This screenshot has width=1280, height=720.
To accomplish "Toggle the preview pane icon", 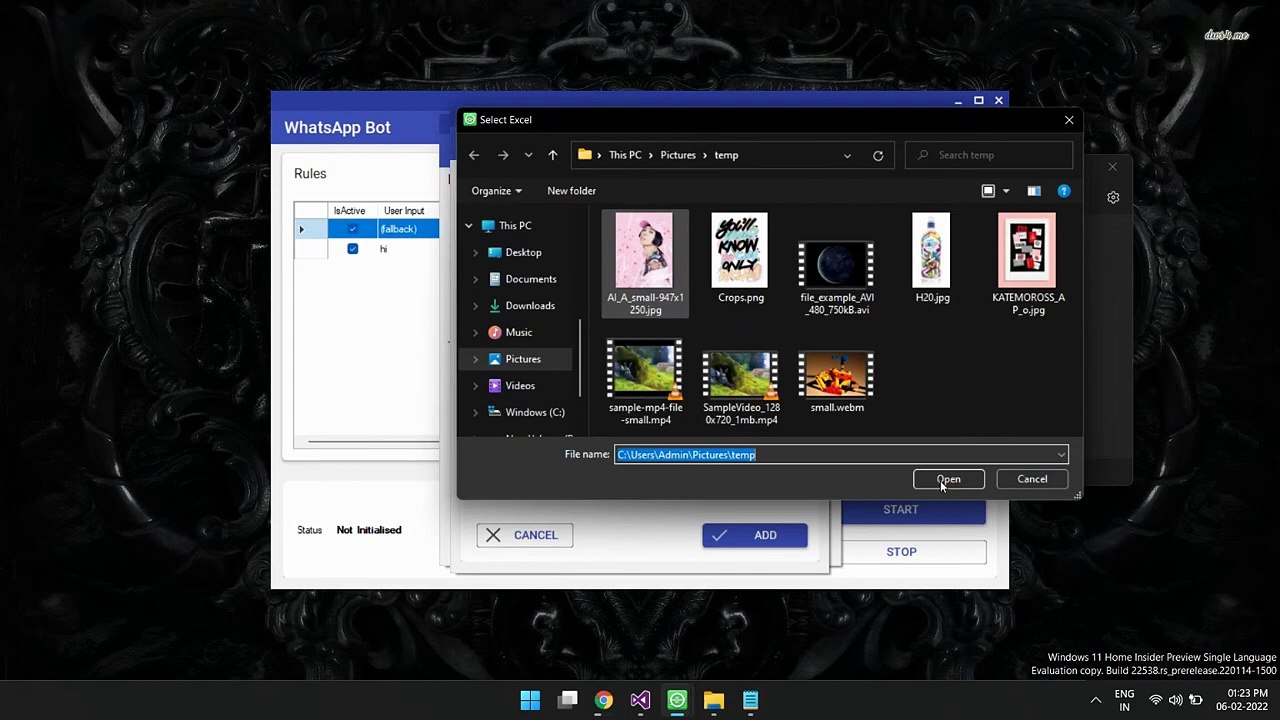I will 1034,191.
